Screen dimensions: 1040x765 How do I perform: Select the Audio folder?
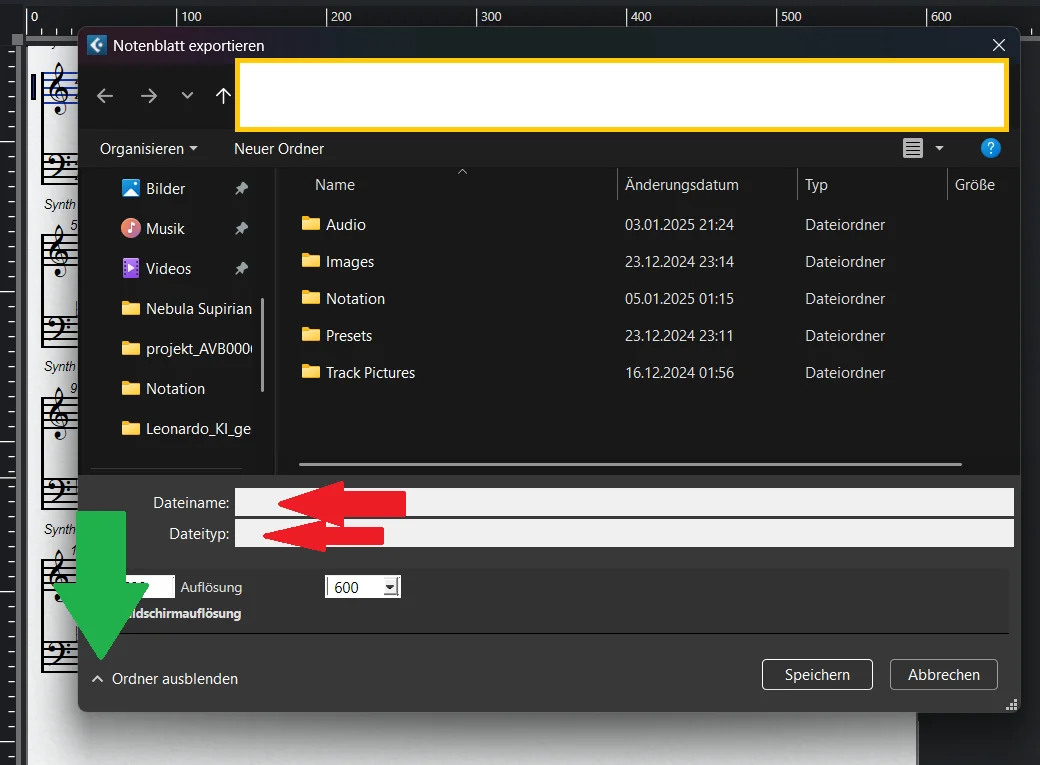[346, 225]
